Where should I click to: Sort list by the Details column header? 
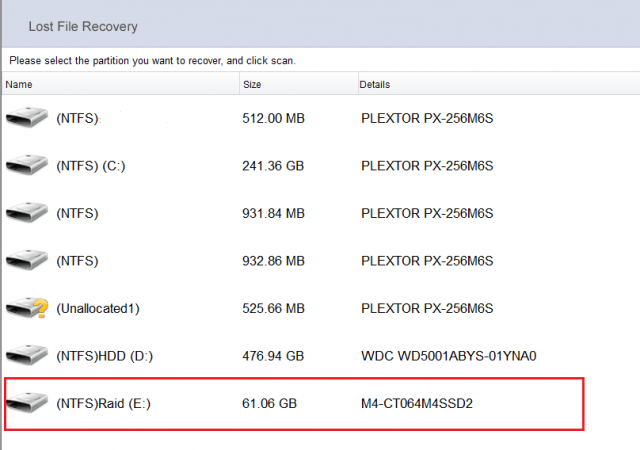[x=374, y=85]
